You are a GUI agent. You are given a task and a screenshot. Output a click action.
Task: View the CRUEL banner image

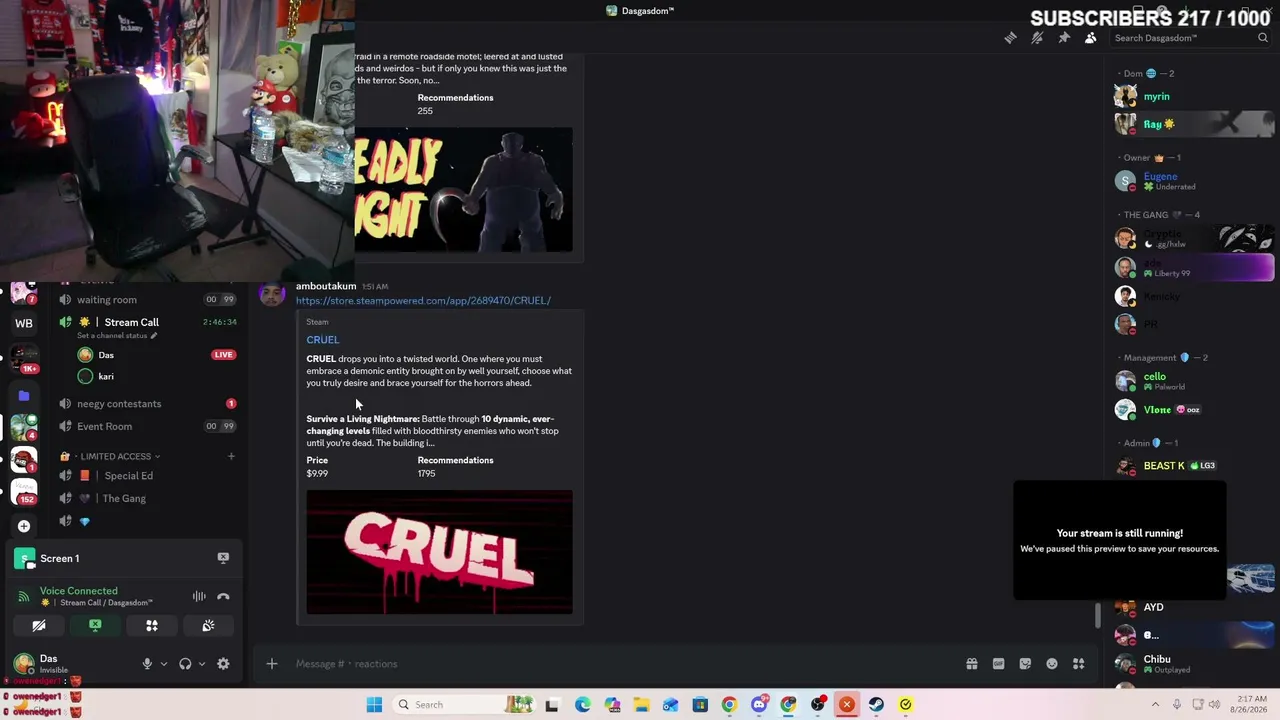coord(440,552)
